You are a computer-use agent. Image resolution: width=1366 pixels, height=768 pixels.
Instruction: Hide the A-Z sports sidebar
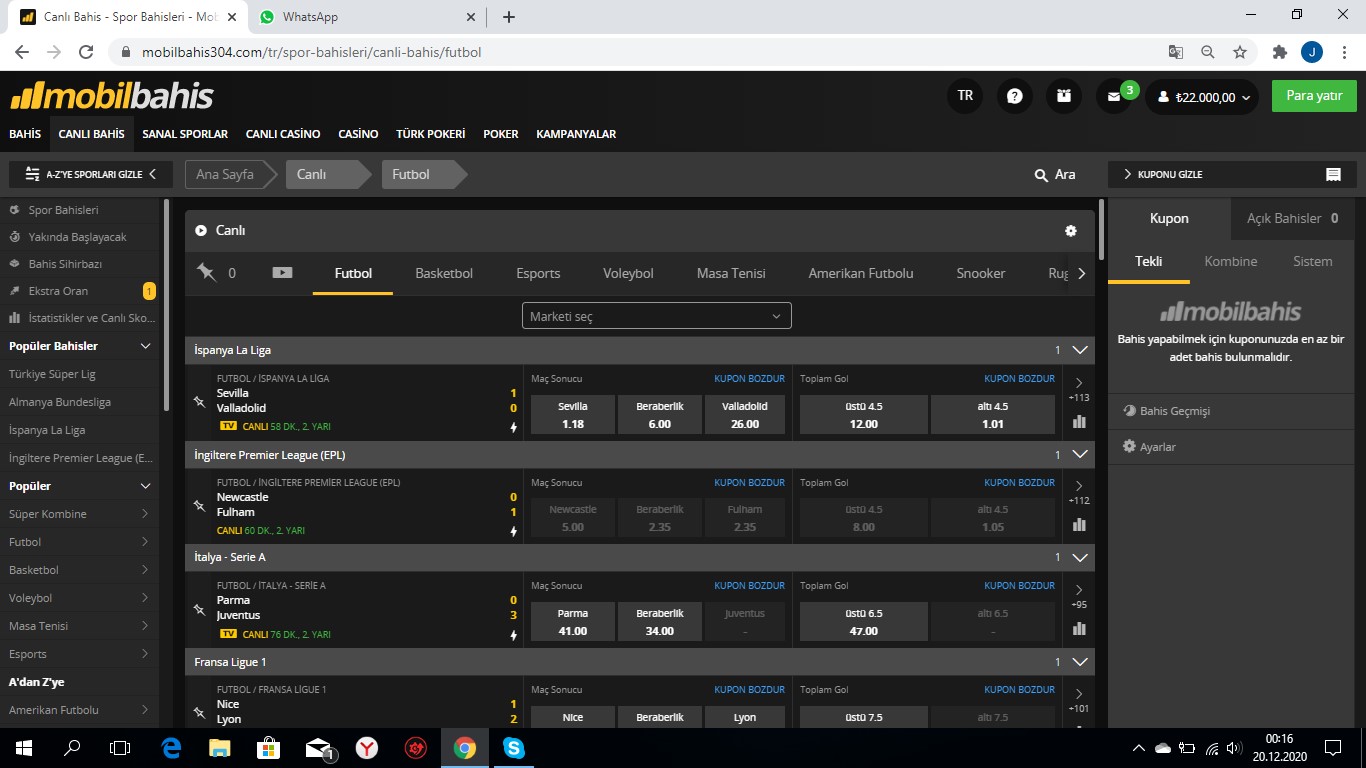(x=91, y=174)
